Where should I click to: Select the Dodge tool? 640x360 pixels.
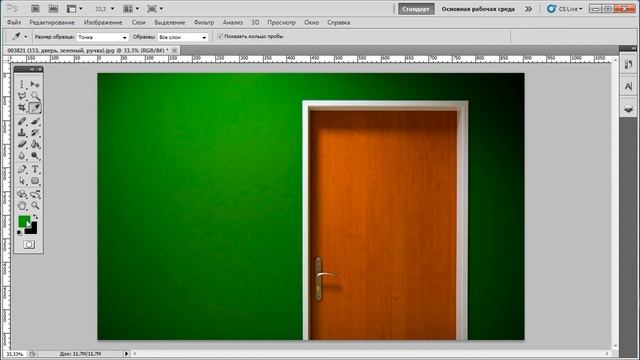coord(35,156)
